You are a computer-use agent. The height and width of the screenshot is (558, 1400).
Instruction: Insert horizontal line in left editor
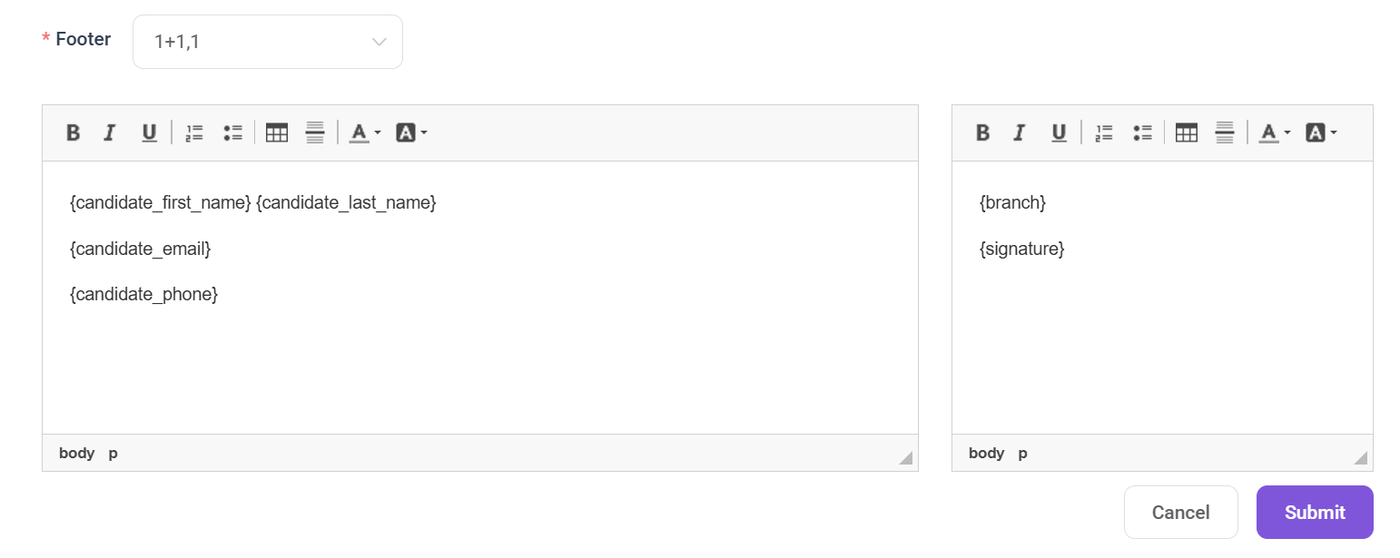pos(315,133)
